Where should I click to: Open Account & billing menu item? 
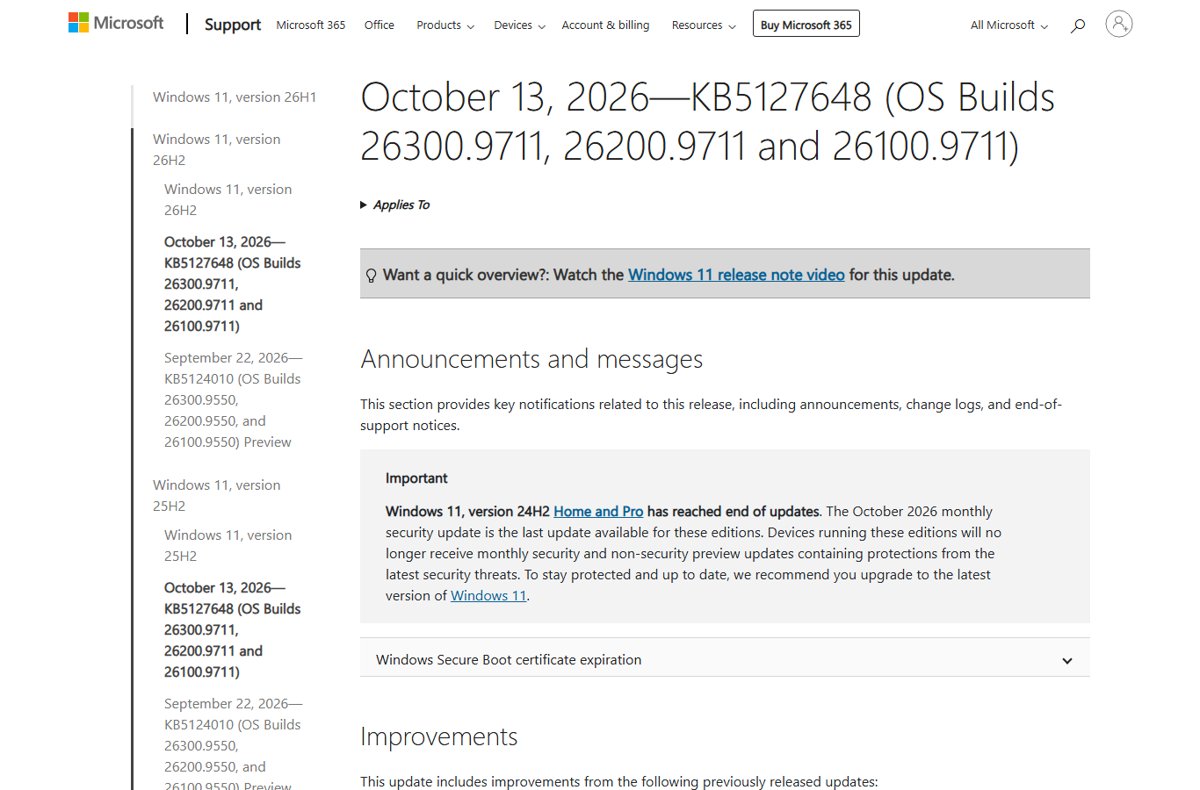(x=605, y=25)
